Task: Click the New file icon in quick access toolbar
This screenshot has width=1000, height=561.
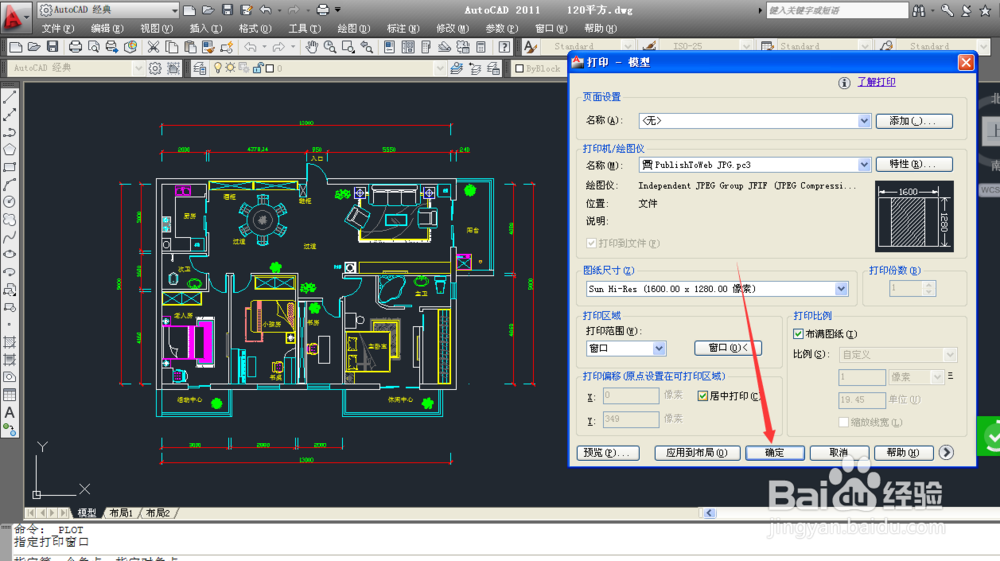Action: 189,10
